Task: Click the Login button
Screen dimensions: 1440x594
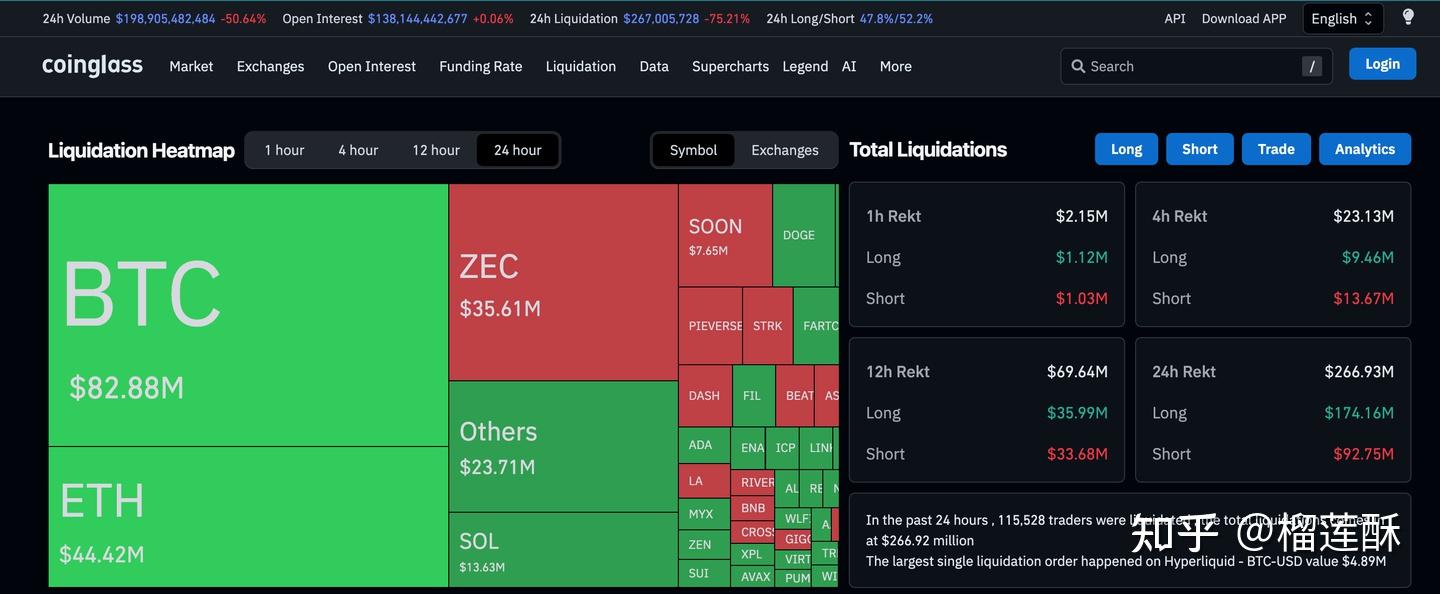Action: click(1382, 62)
